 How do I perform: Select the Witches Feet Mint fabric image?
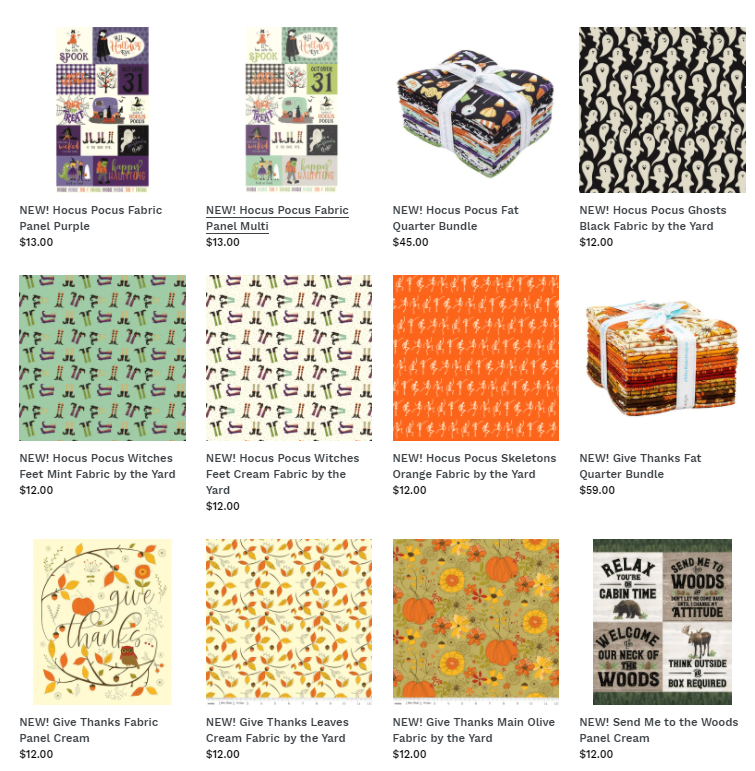click(x=102, y=358)
